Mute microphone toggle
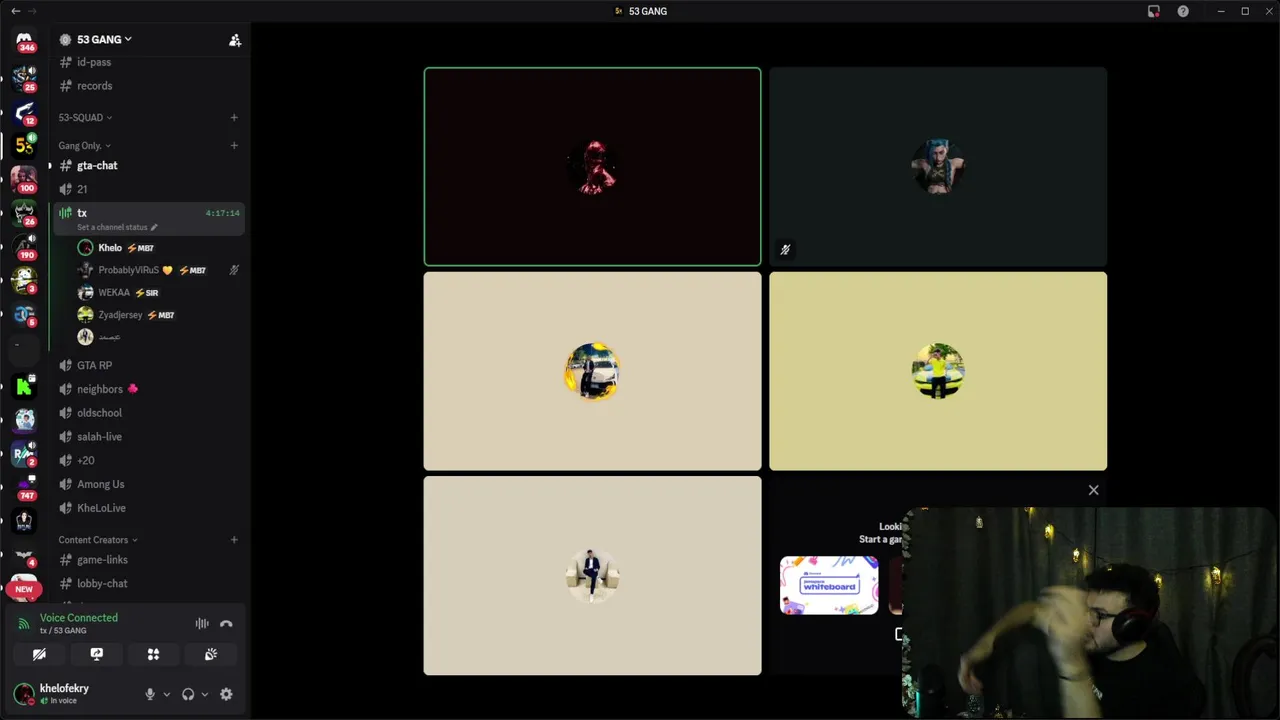1280x720 pixels. coord(150,694)
